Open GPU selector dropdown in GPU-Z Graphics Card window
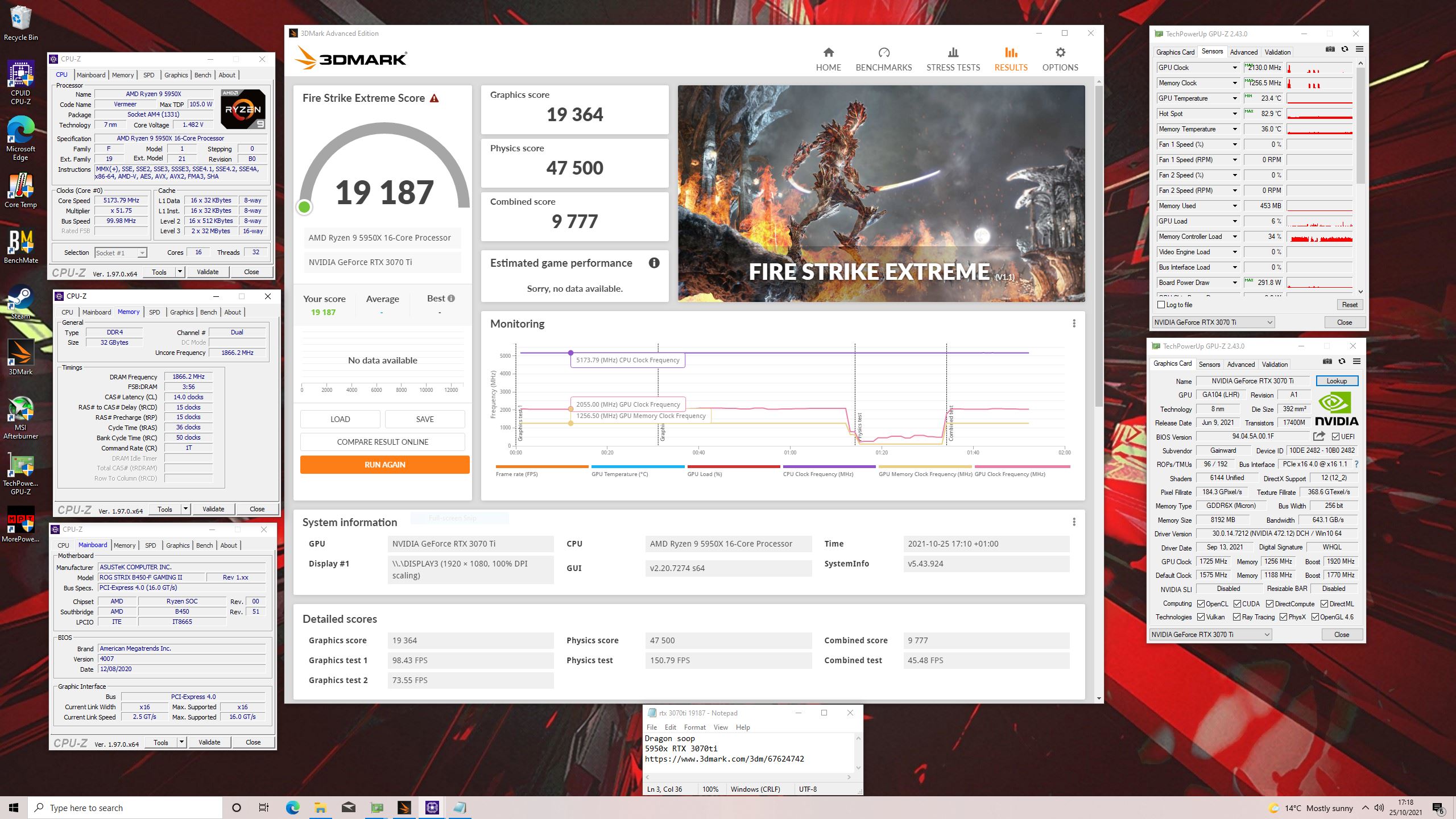1456x819 pixels. click(1210, 635)
